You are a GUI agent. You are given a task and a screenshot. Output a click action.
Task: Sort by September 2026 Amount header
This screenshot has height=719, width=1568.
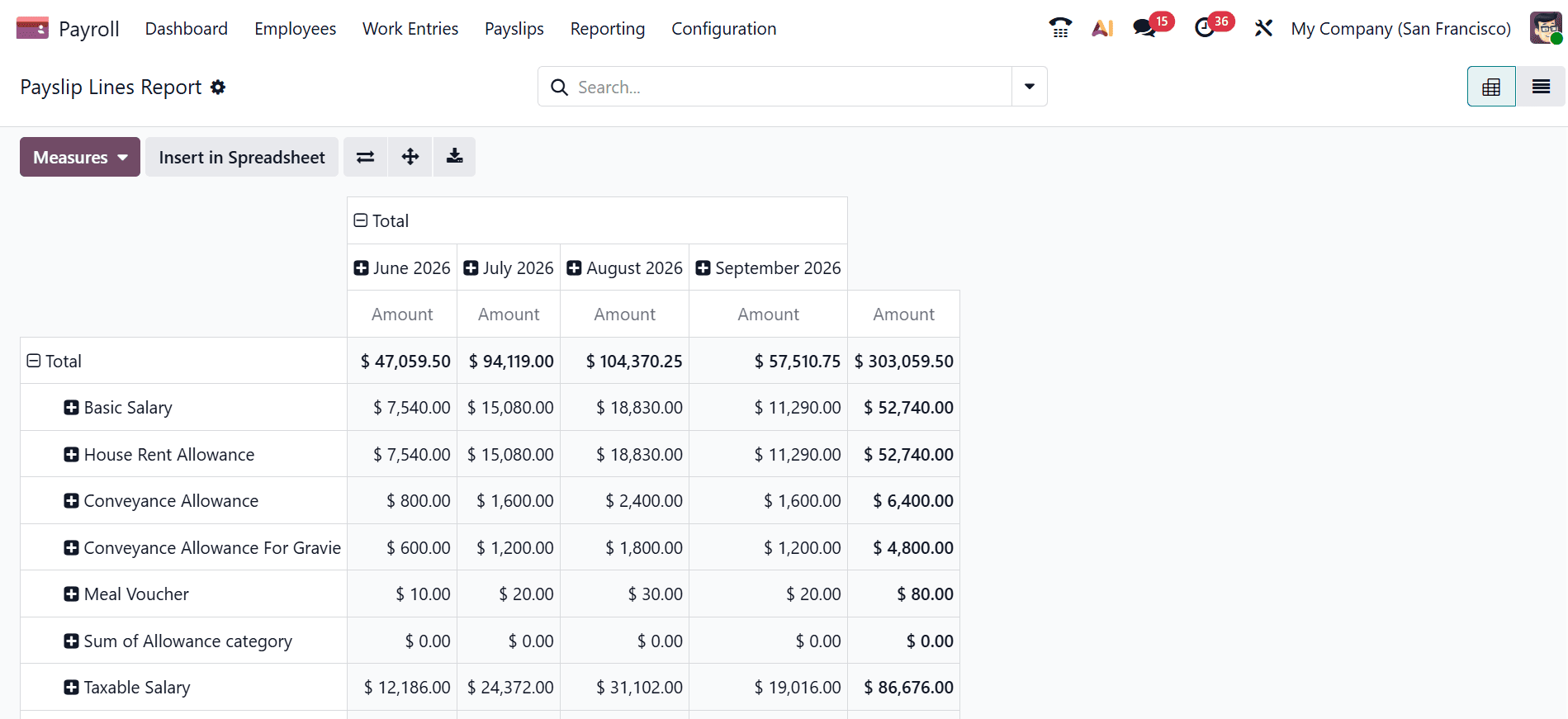pos(769,315)
